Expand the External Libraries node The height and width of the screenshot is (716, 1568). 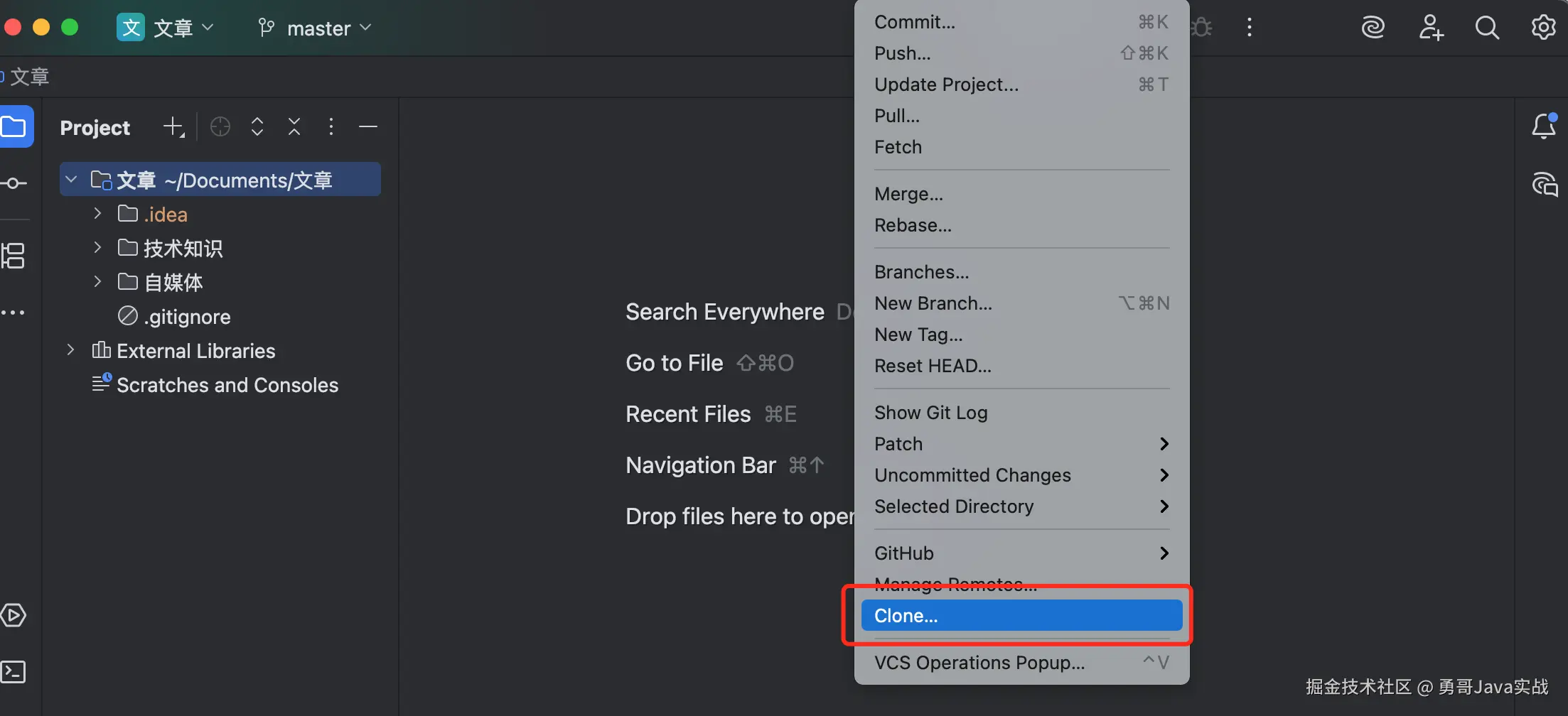coord(70,350)
